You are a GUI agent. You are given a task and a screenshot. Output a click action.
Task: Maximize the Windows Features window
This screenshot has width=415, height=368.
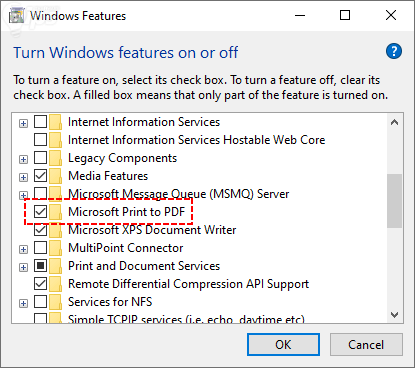point(345,15)
